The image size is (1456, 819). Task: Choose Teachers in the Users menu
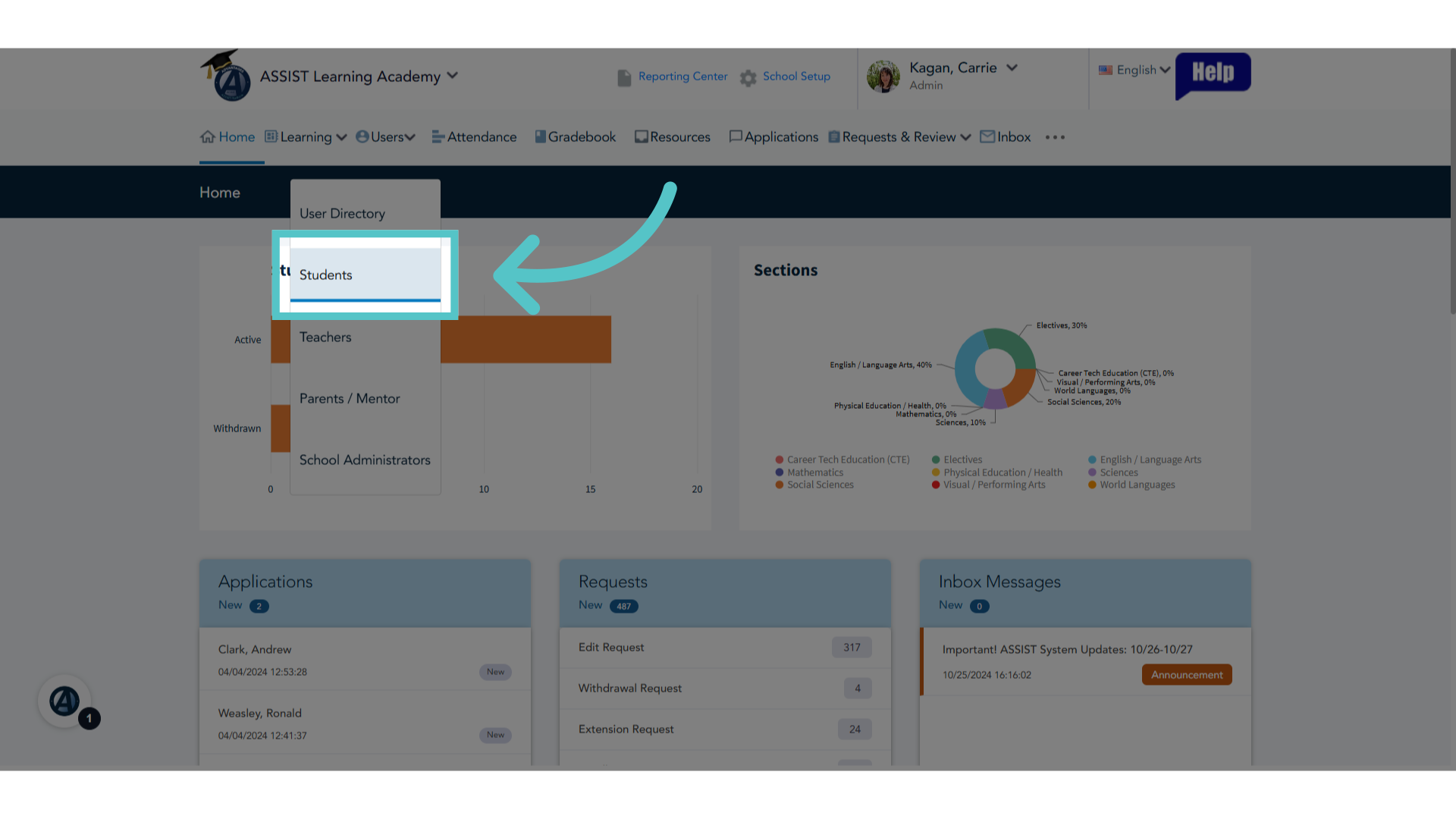coord(366,337)
